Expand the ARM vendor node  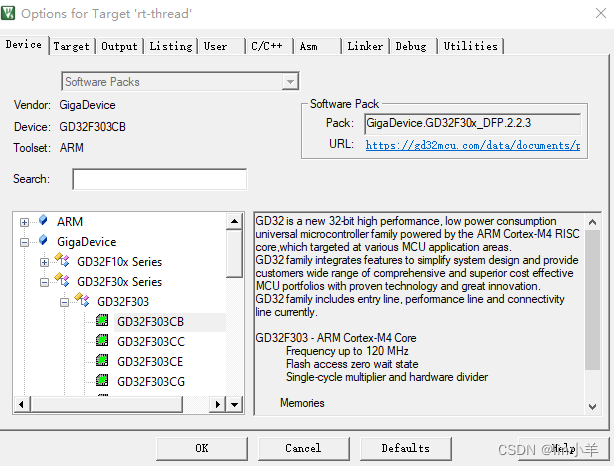pyautogui.click(x=24, y=222)
